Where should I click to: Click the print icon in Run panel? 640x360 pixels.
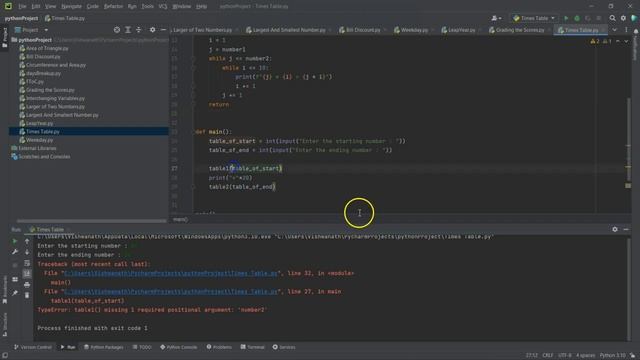point(27,284)
